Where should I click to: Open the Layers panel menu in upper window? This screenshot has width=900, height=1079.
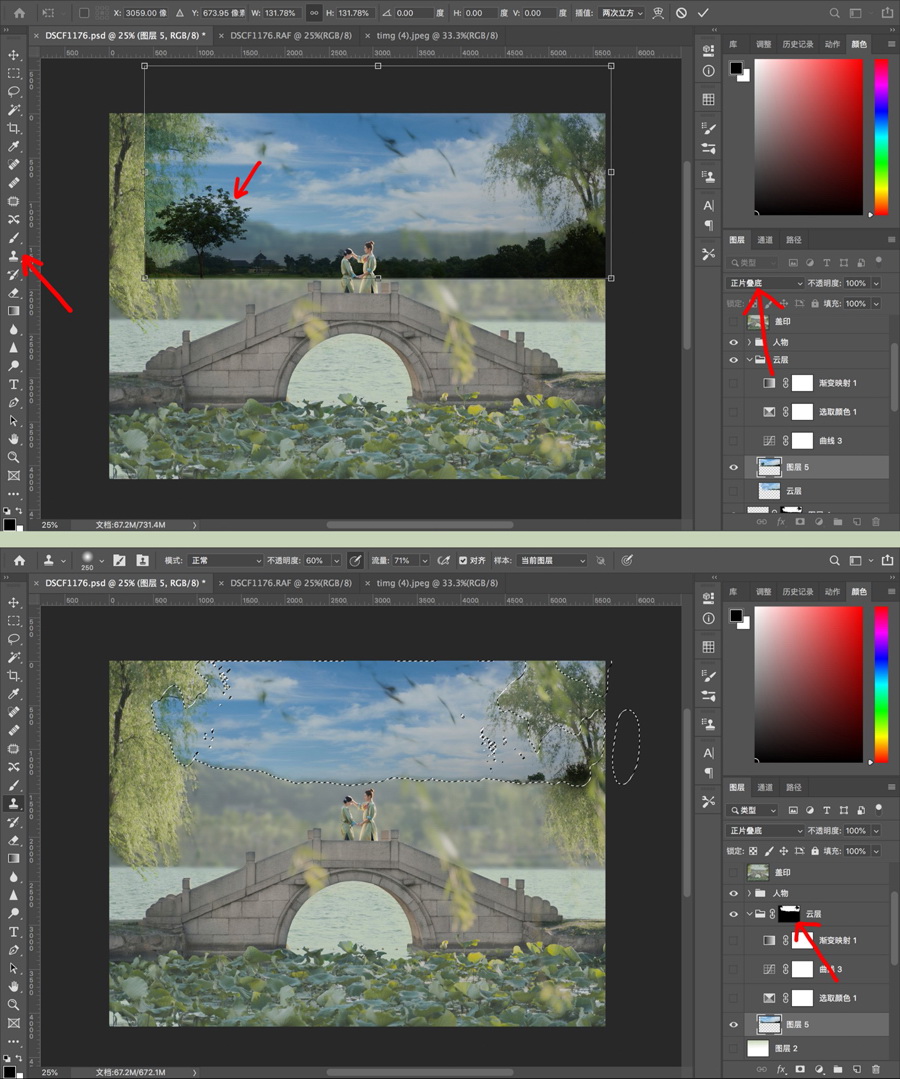(x=891, y=240)
